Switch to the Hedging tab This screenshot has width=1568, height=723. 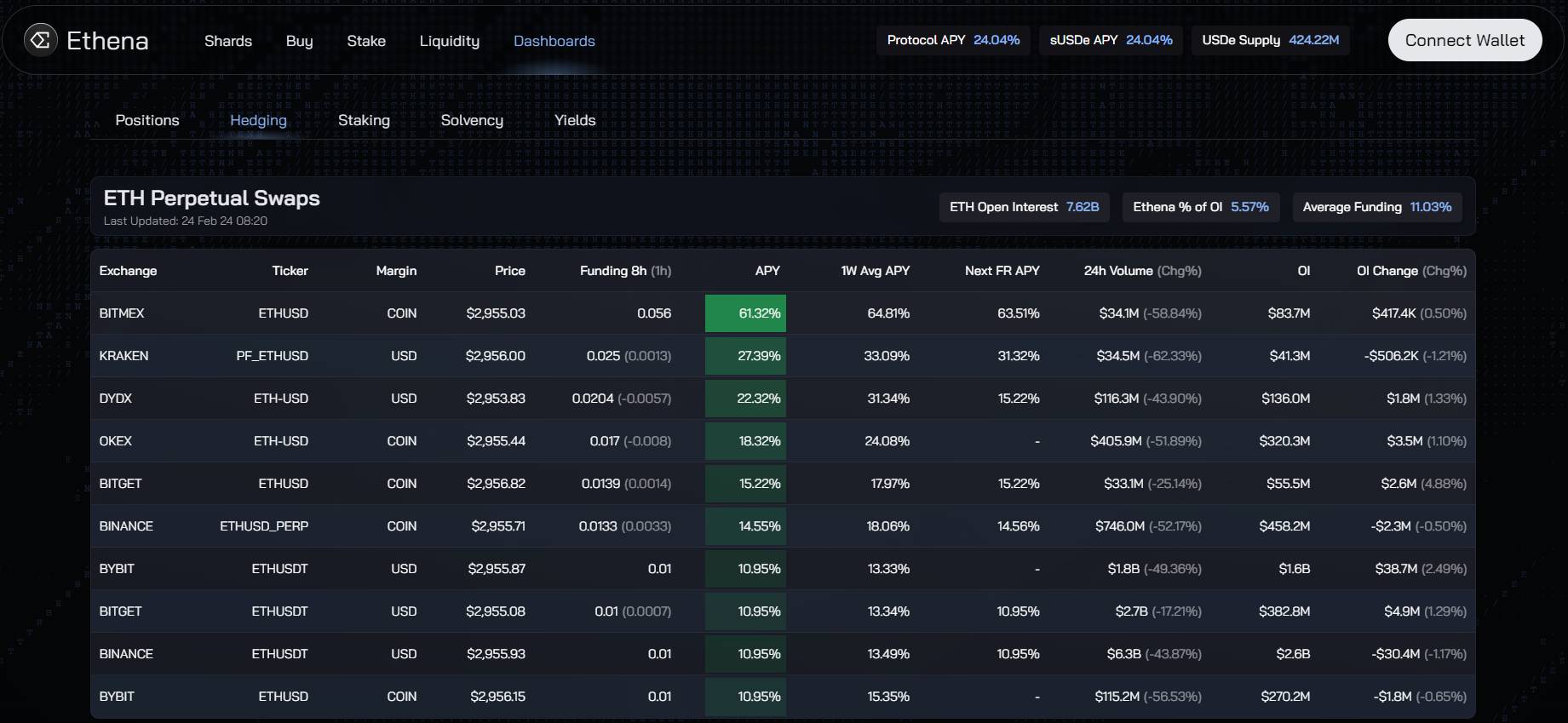coord(258,120)
